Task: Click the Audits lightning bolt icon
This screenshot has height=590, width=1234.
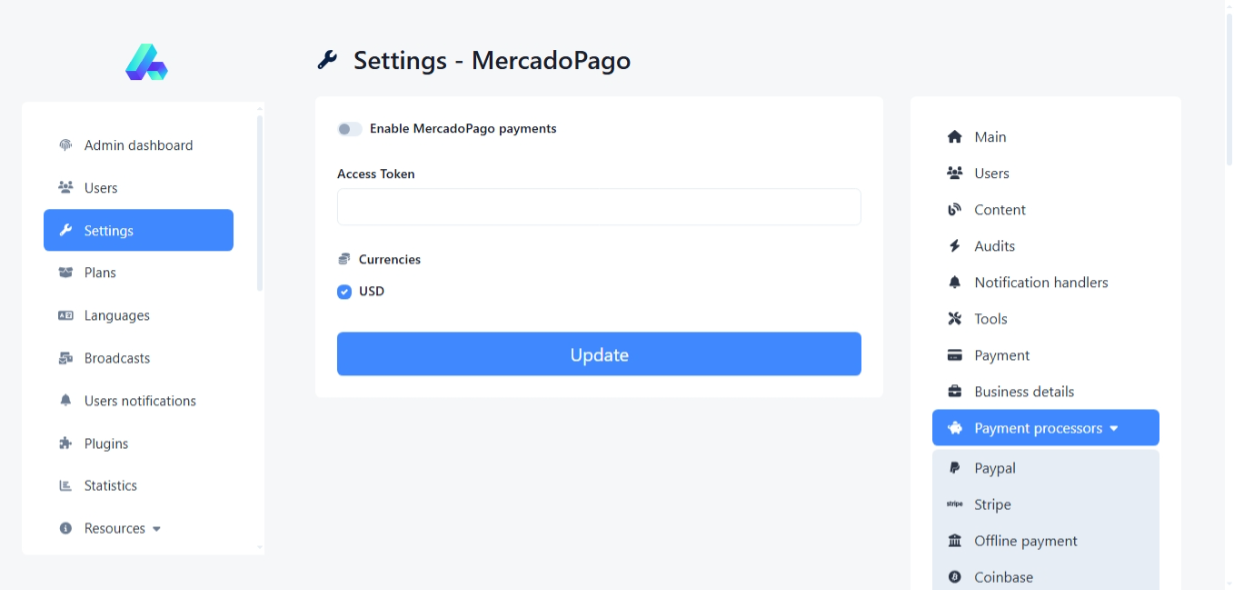Action: pyautogui.click(x=954, y=246)
